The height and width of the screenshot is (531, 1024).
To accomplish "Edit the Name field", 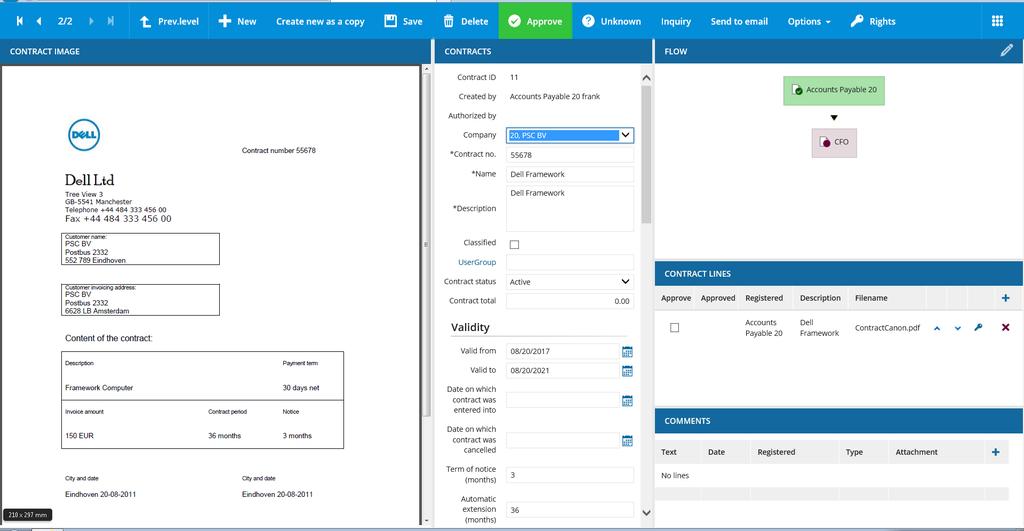I will [569, 174].
